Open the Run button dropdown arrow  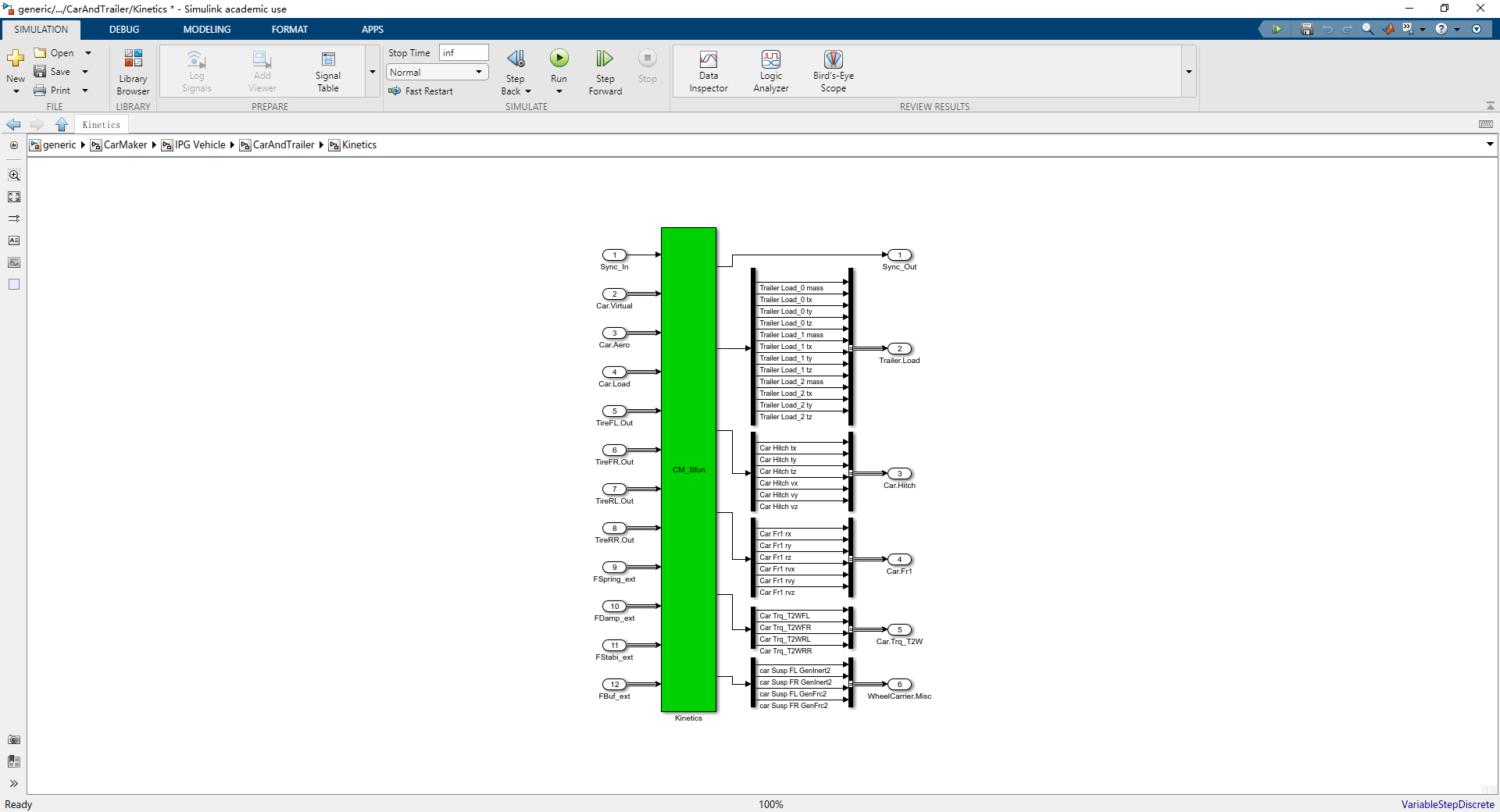pyautogui.click(x=559, y=91)
